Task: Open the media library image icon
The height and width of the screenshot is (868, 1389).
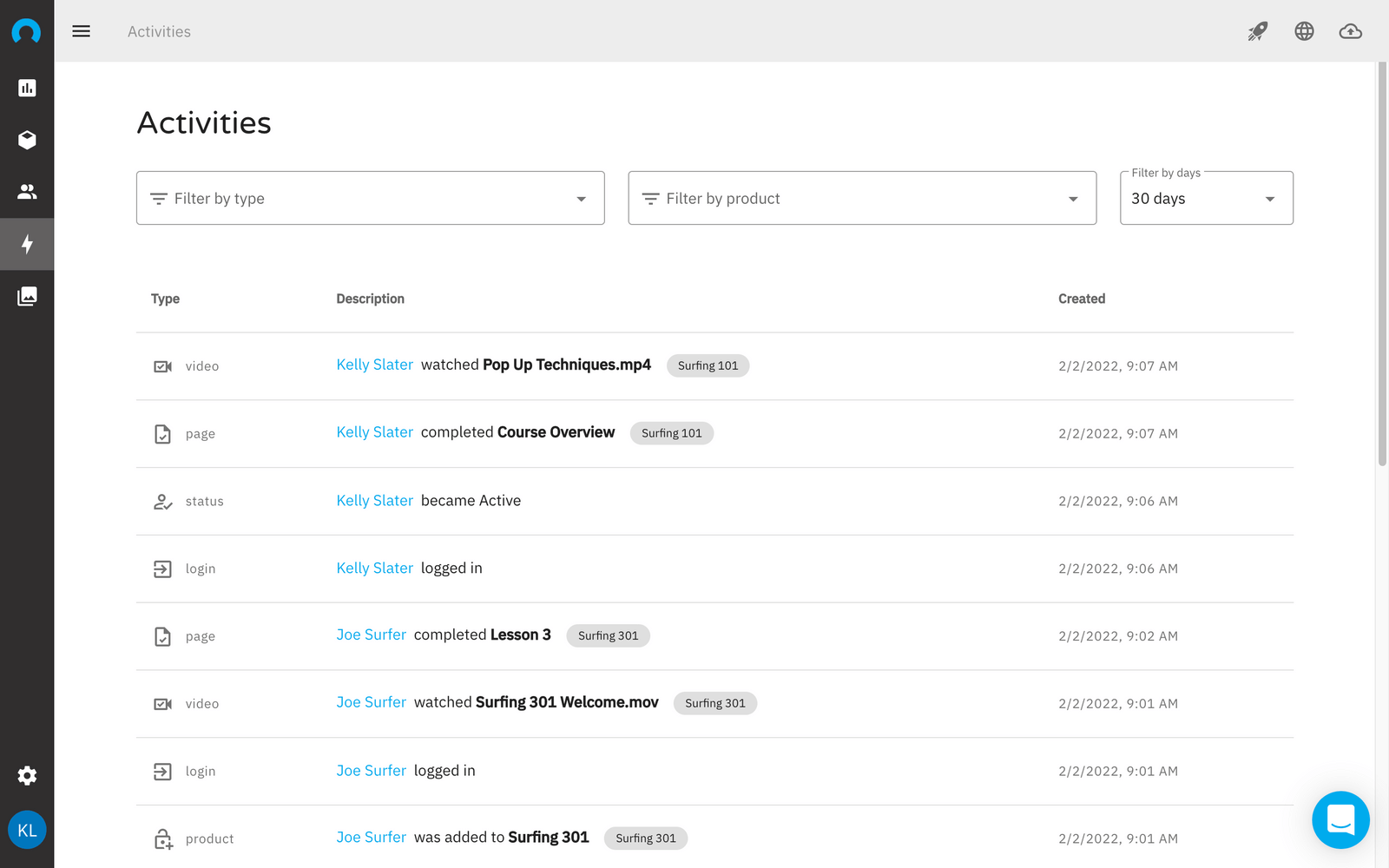Action: pyautogui.click(x=27, y=296)
